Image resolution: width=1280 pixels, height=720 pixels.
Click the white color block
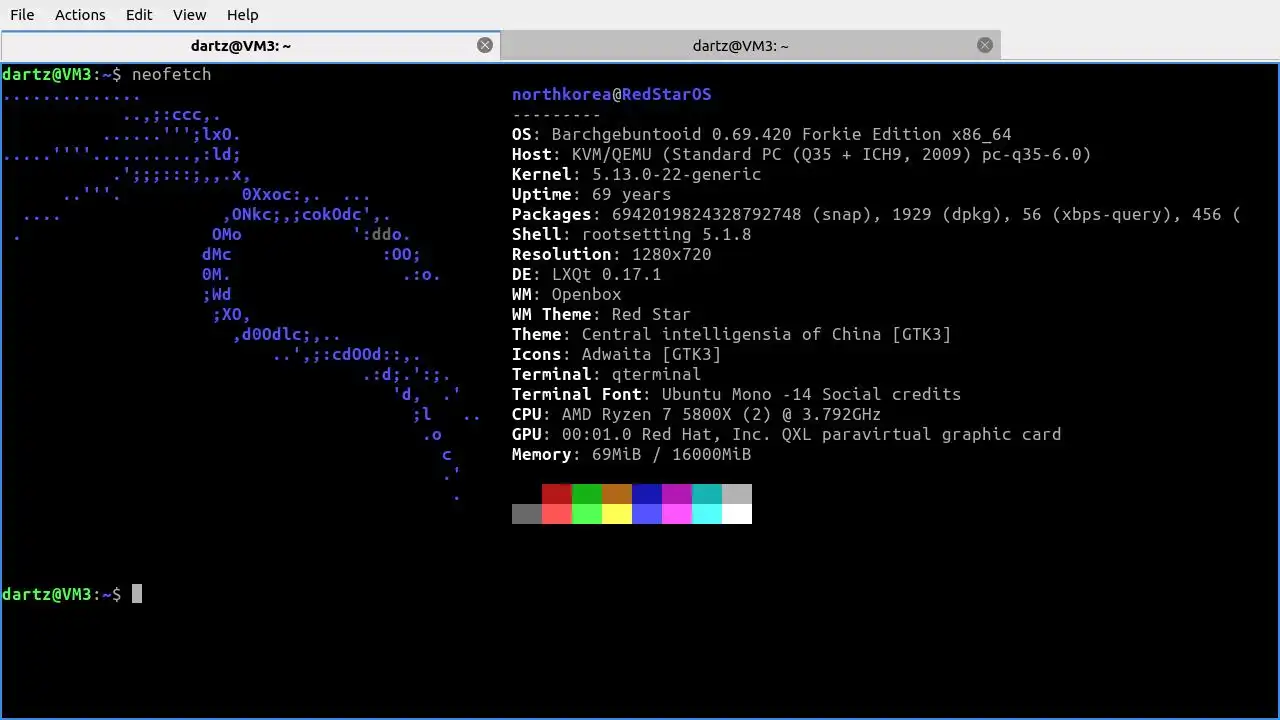[737, 514]
